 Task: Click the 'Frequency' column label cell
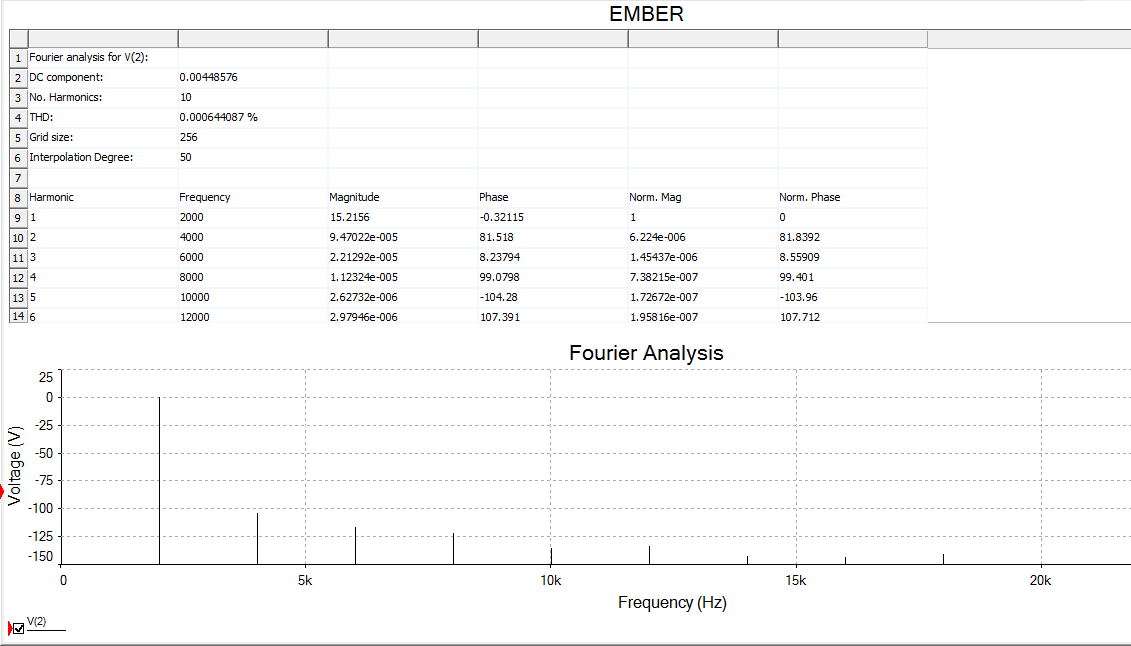(253, 197)
